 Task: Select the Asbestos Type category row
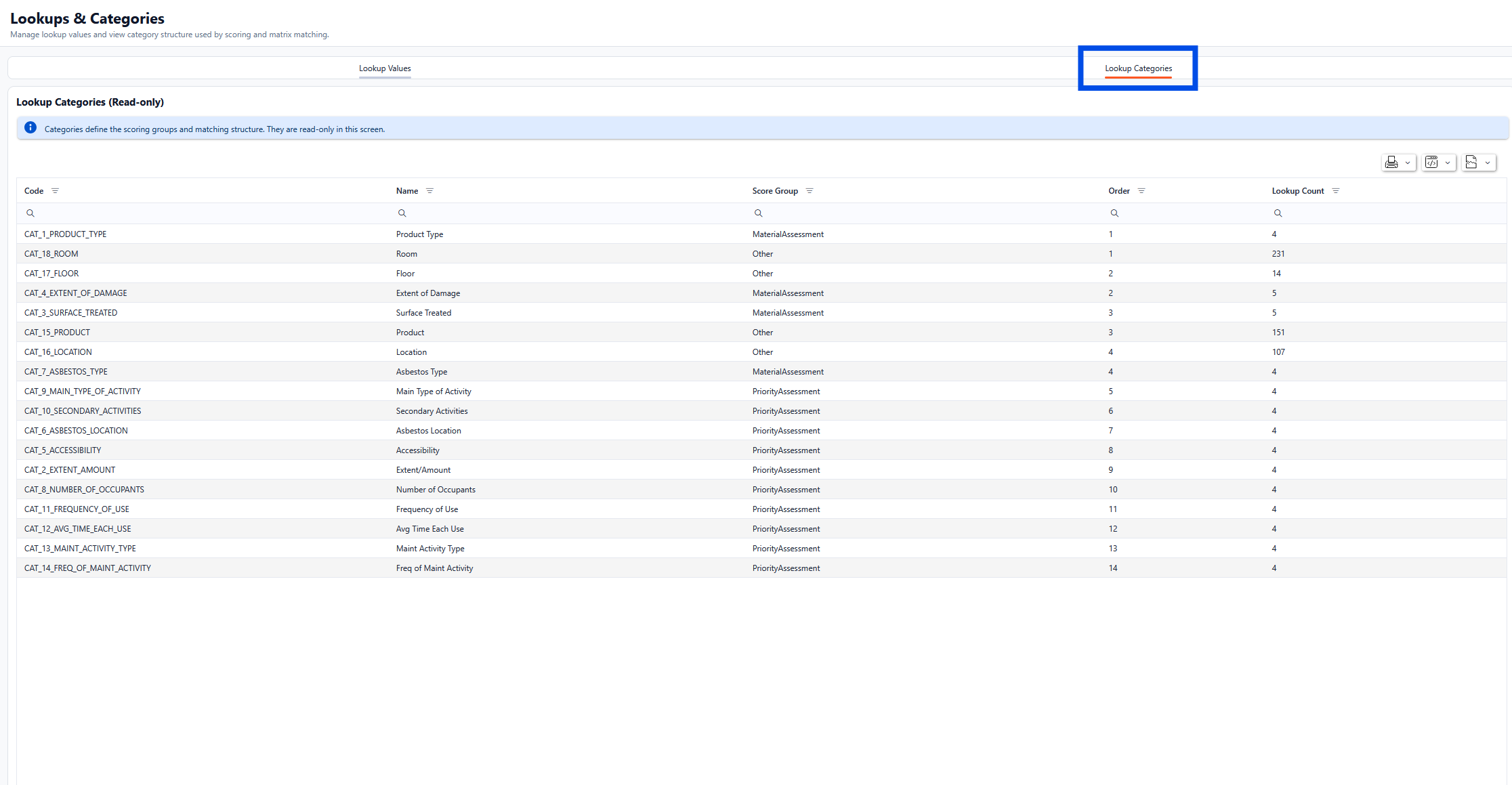tap(421, 372)
